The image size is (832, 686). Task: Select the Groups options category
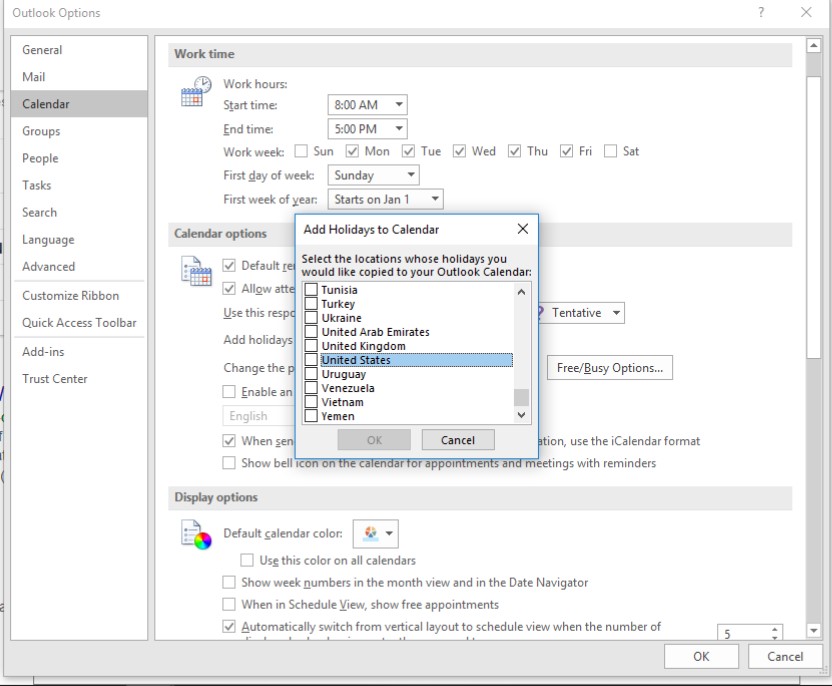(x=79, y=131)
